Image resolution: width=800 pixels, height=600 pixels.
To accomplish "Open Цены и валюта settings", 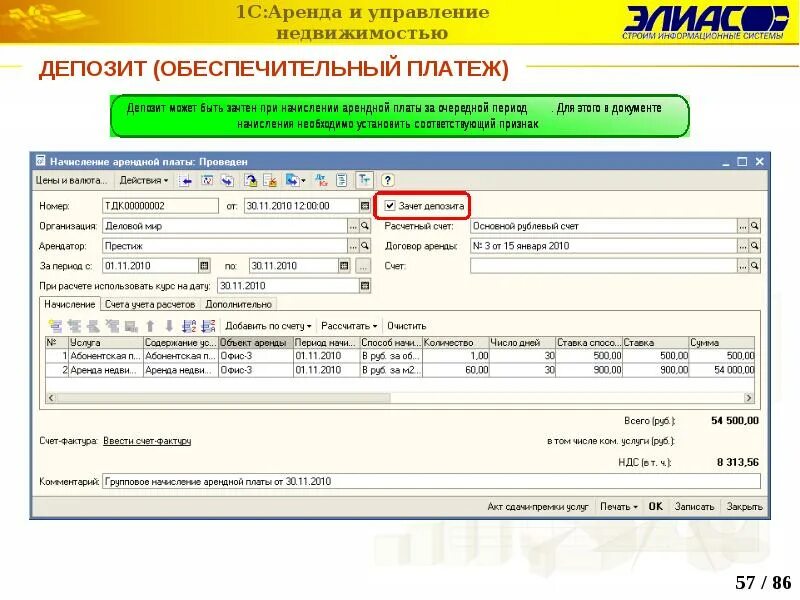I will 71,180.
